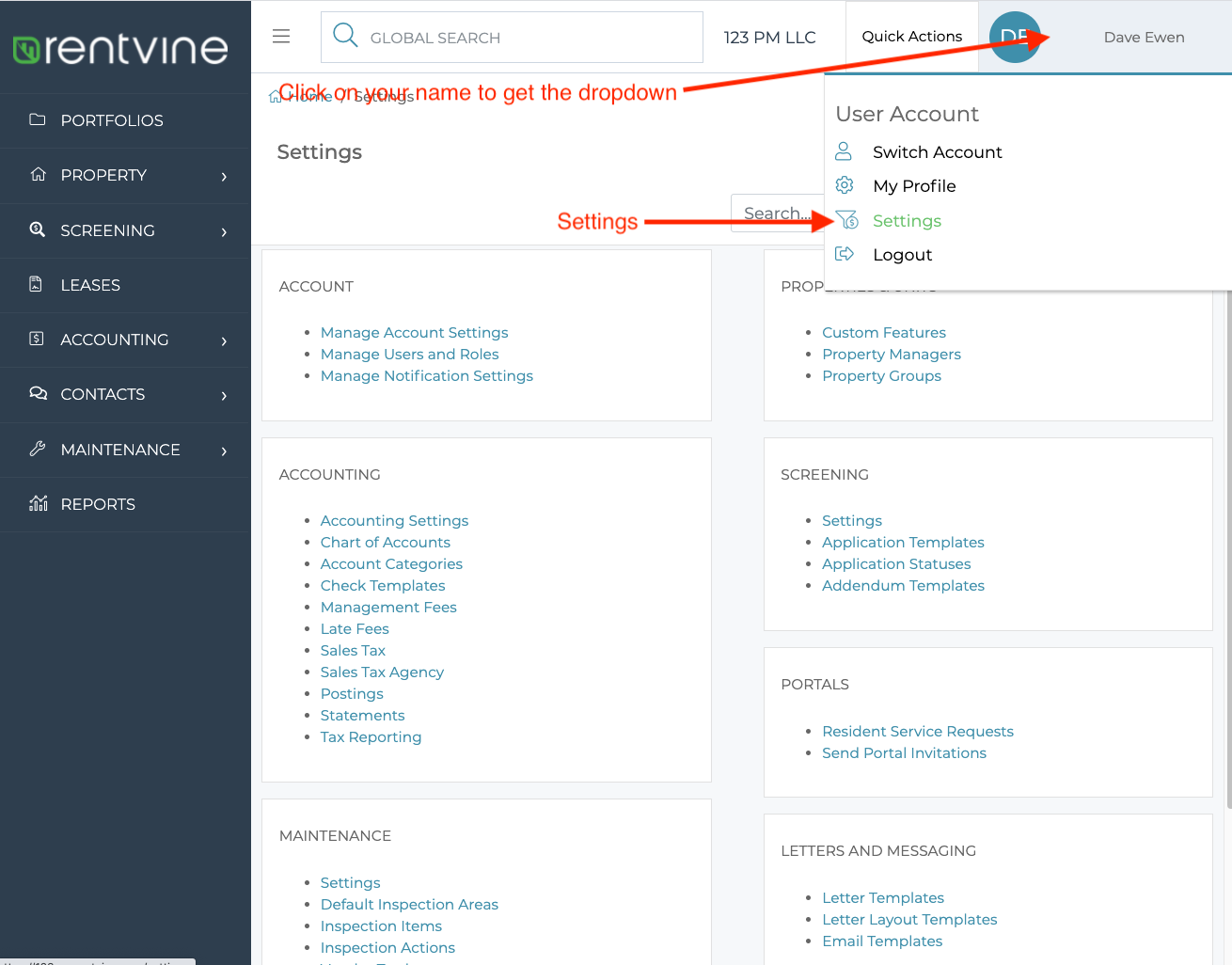This screenshot has width=1232, height=965.
Task: Open Sales Tax Agency link
Action: tap(382, 672)
